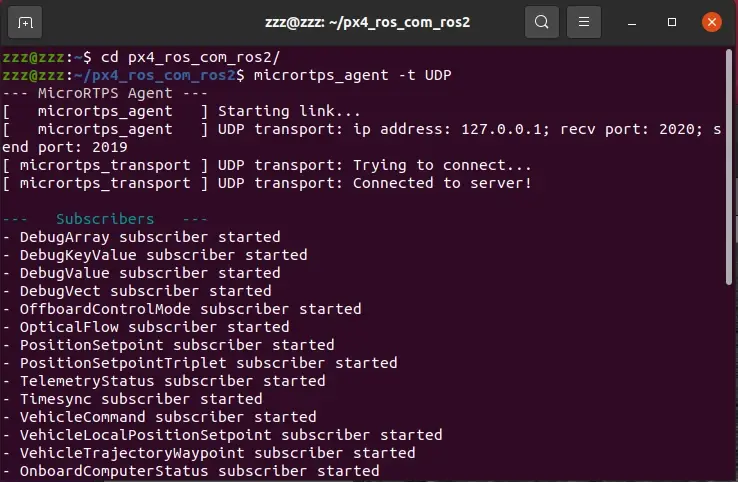Viewport: 738px width, 482px height.
Task: Click the Timesync subscriber started line
Action: pyautogui.click(x=133, y=399)
